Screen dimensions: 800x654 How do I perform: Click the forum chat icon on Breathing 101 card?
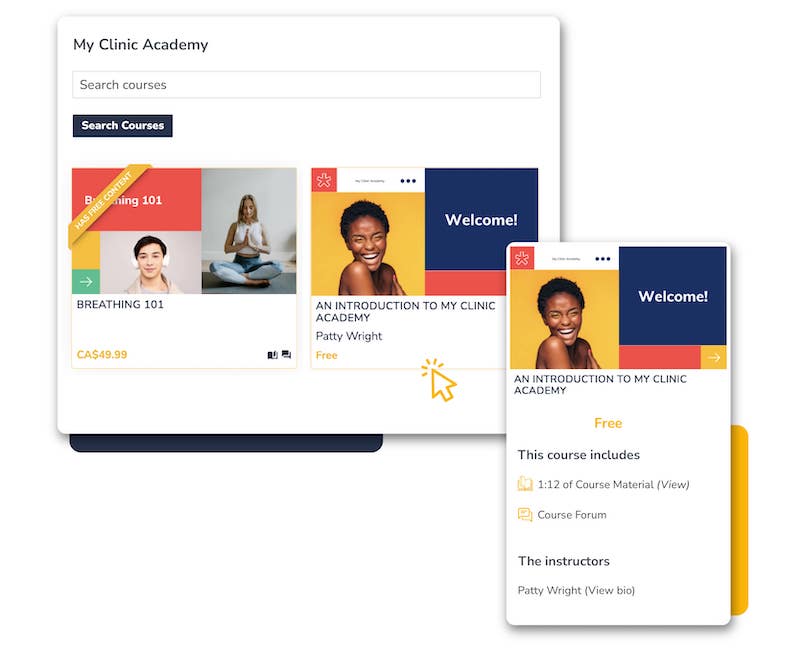tap(286, 355)
